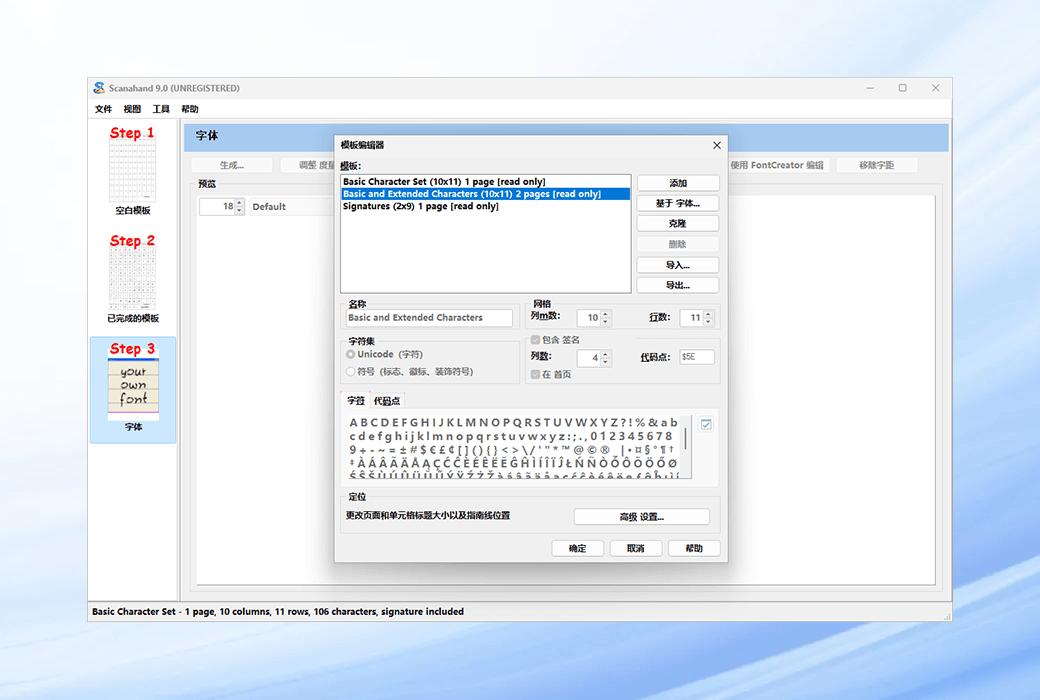The height and width of the screenshot is (700, 1040).
Task: Confirm the dialog with 确定
Action: pos(578,548)
